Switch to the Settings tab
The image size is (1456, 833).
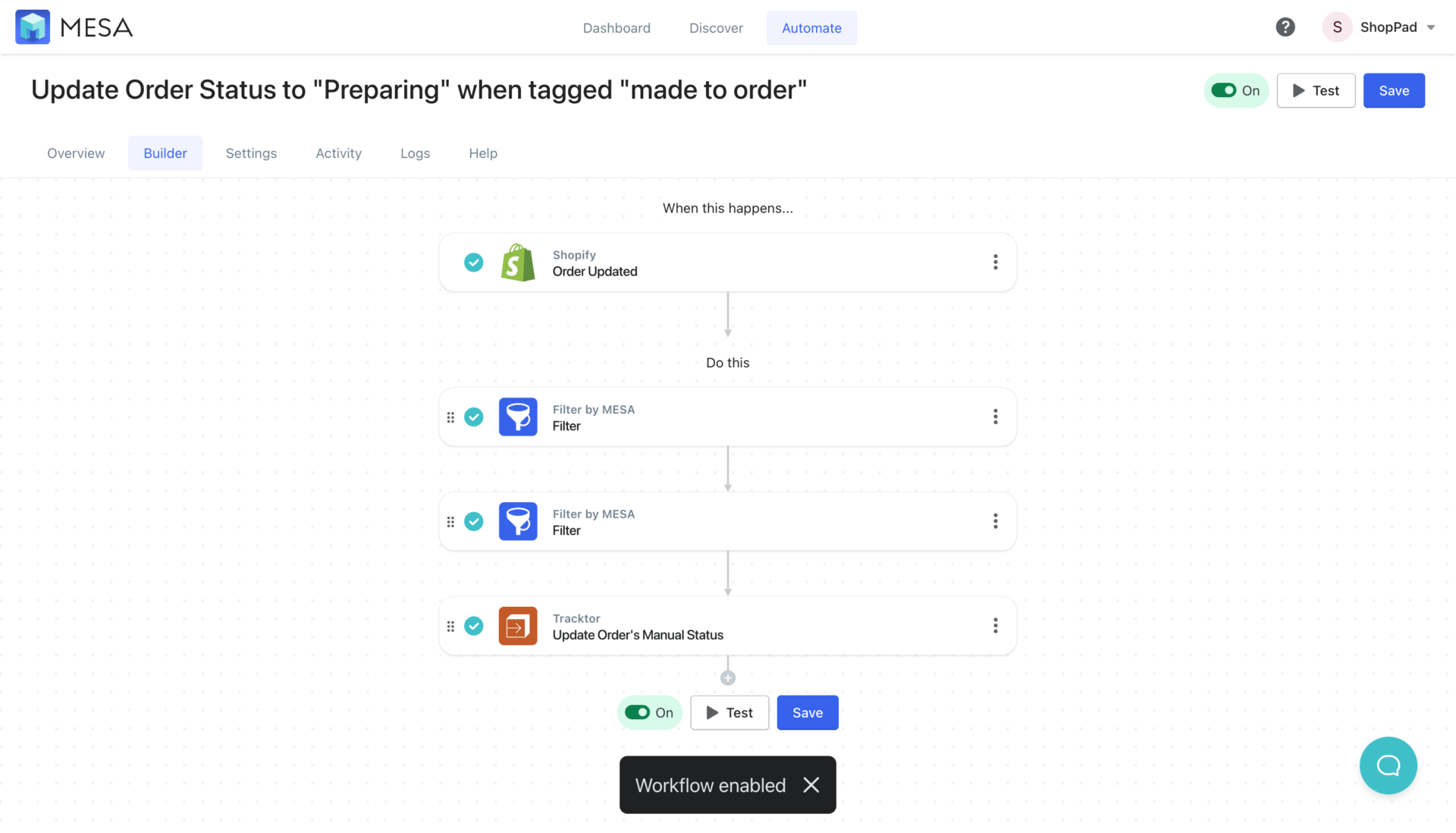(251, 152)
